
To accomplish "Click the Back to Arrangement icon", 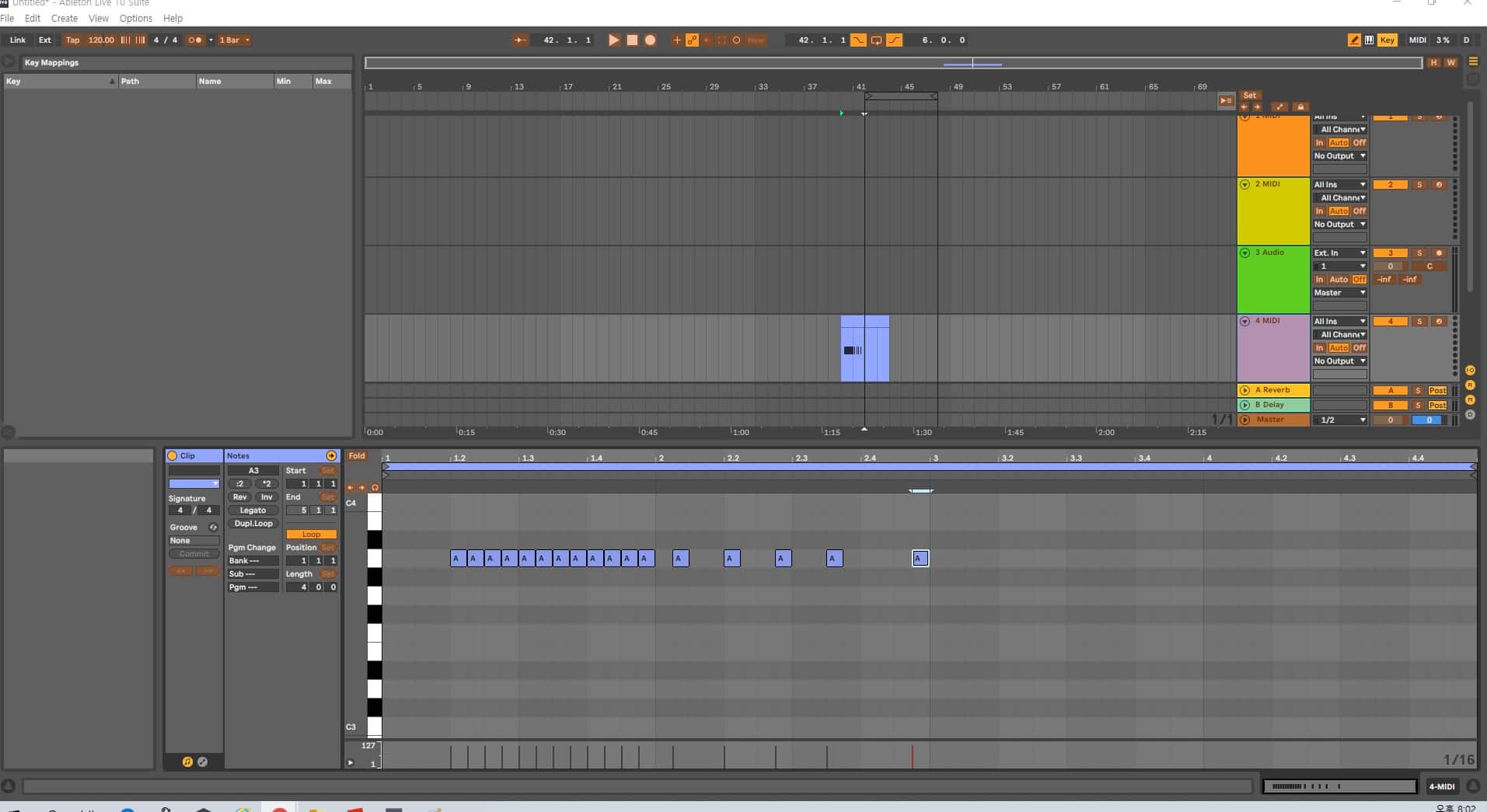I will (x=1226, y=100).
